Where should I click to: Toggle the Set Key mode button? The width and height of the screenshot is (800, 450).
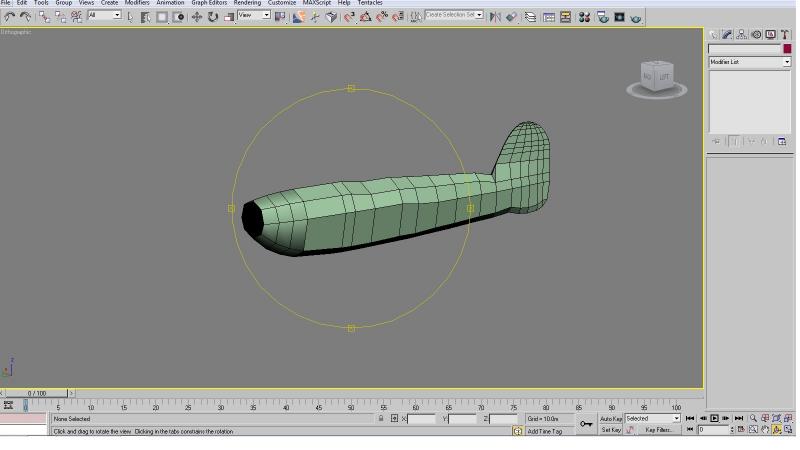coord(611,430)
